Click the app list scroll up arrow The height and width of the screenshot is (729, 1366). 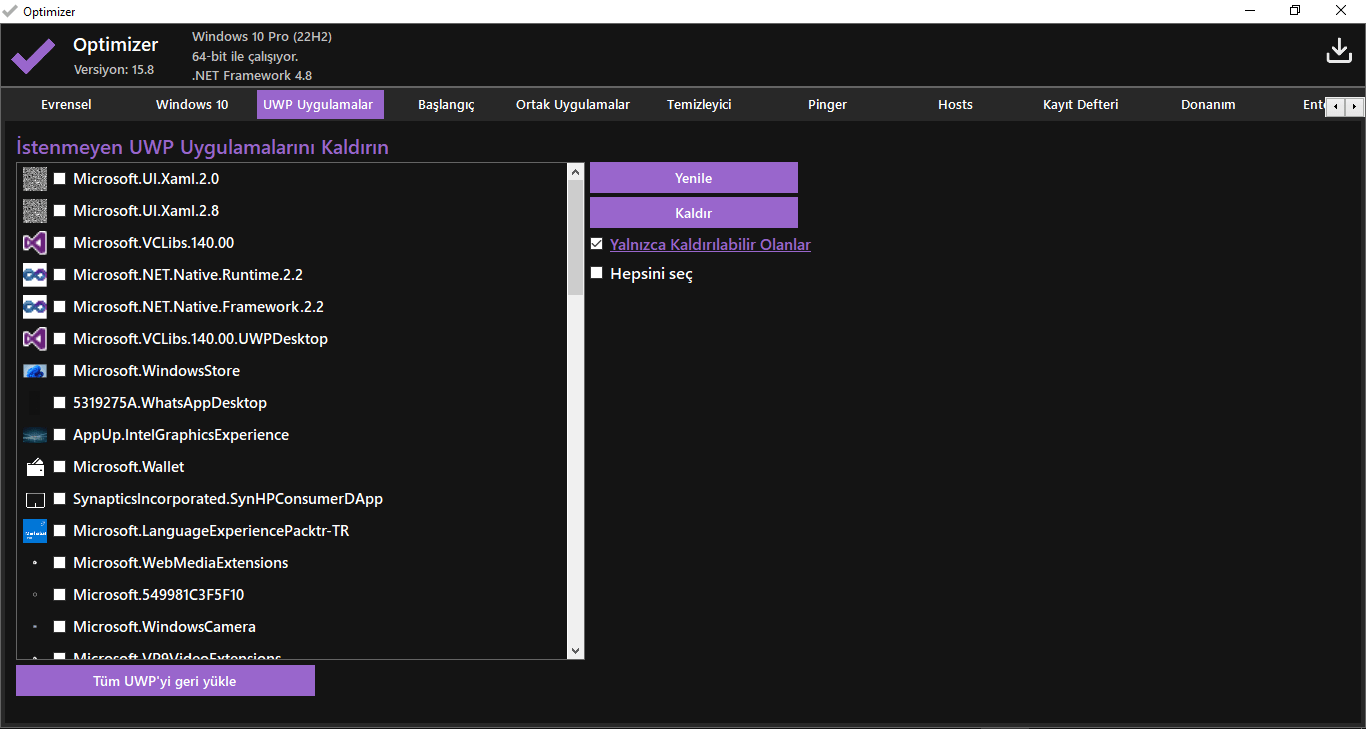tap(575, 172)
